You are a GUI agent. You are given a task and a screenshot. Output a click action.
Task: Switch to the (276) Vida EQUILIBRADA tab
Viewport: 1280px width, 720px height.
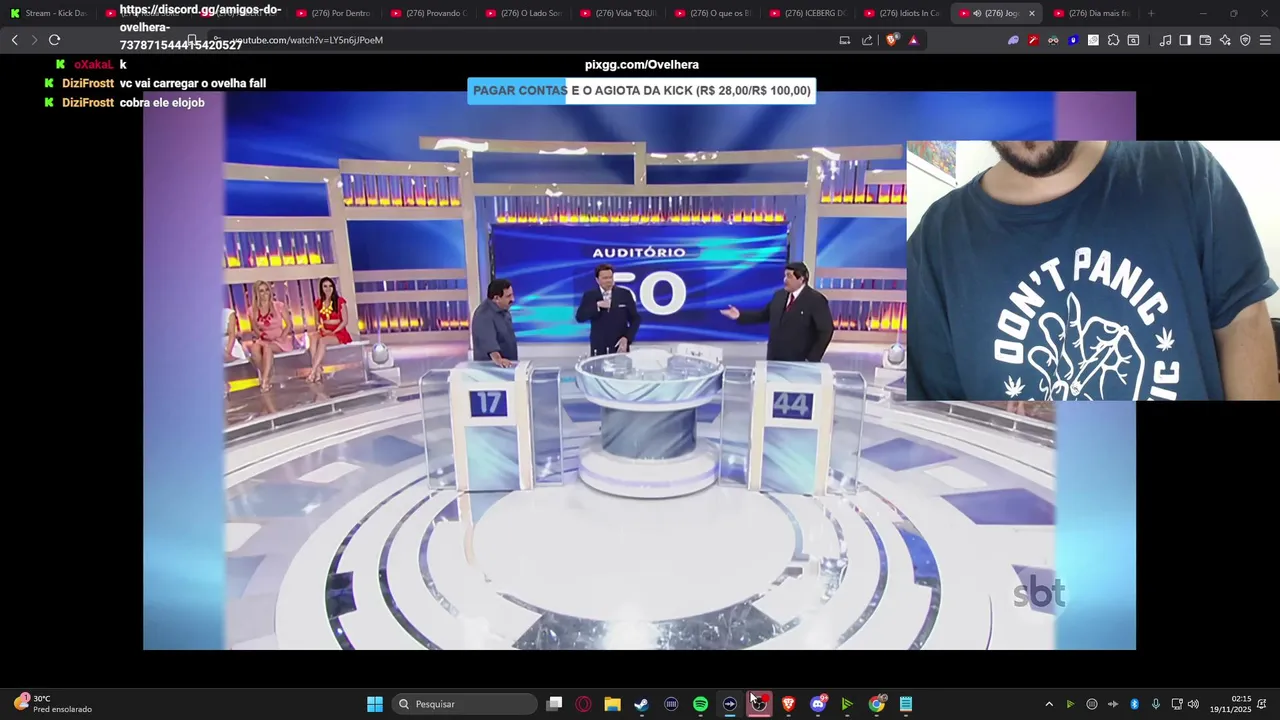point(618,13)
